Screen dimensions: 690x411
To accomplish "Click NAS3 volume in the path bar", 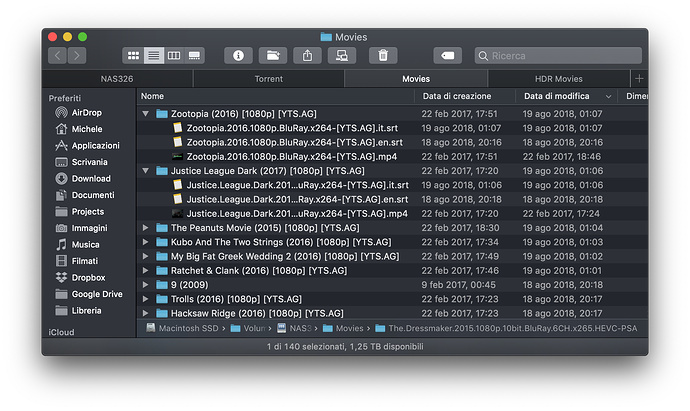I will pos(295,328).
